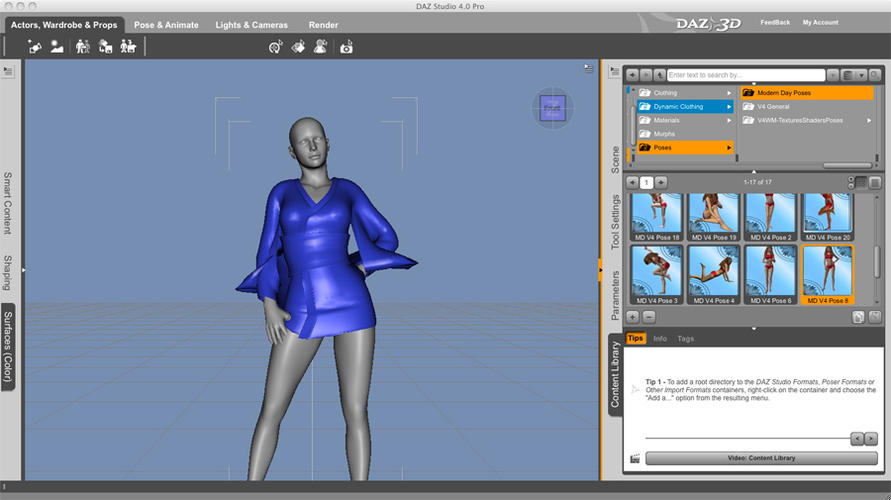This screenshot has height=500, width=891.
Task: Click the magnifier search button
Action: point(875,75)
